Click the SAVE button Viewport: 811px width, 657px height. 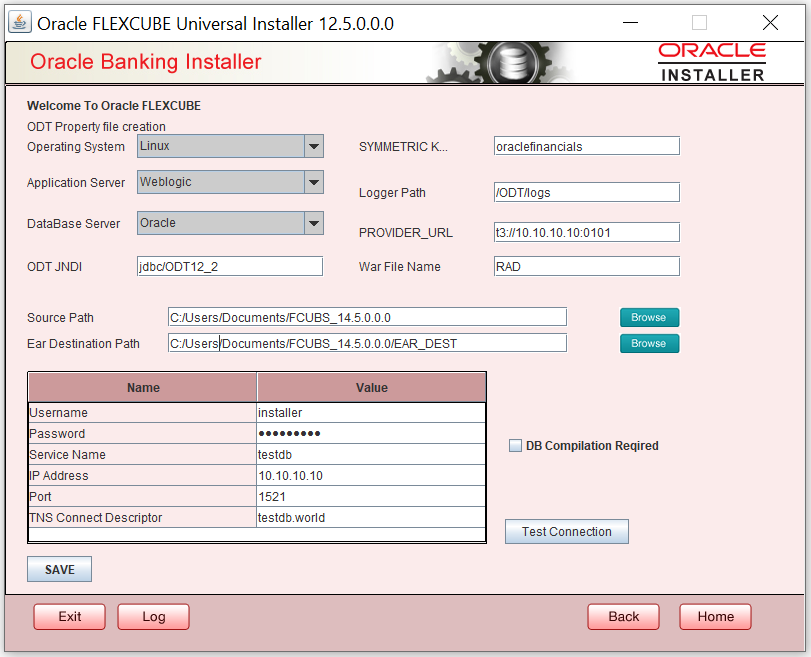[x=59, y=570]
